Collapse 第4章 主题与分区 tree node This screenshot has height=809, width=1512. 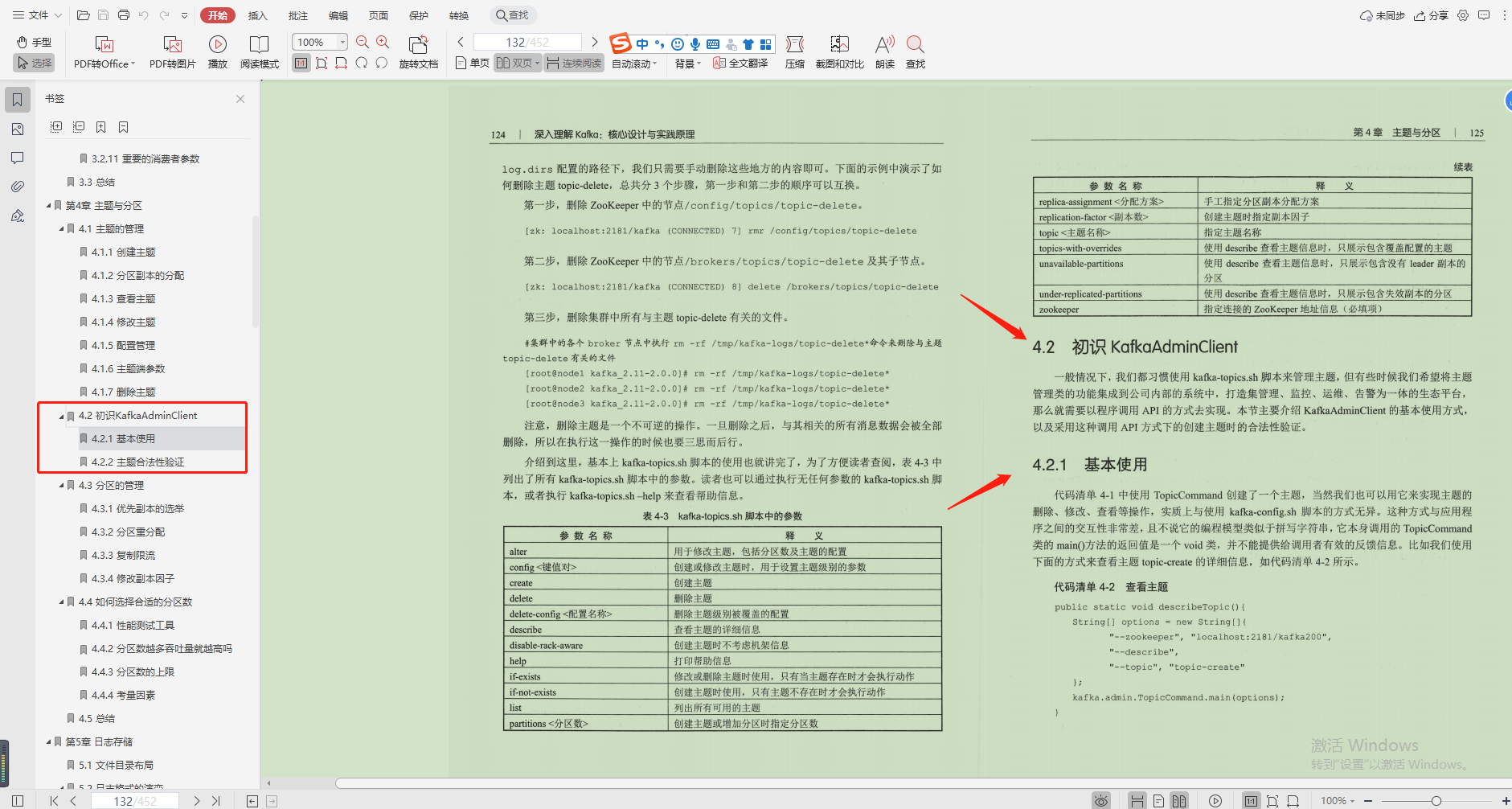click(x=48, y=206)
